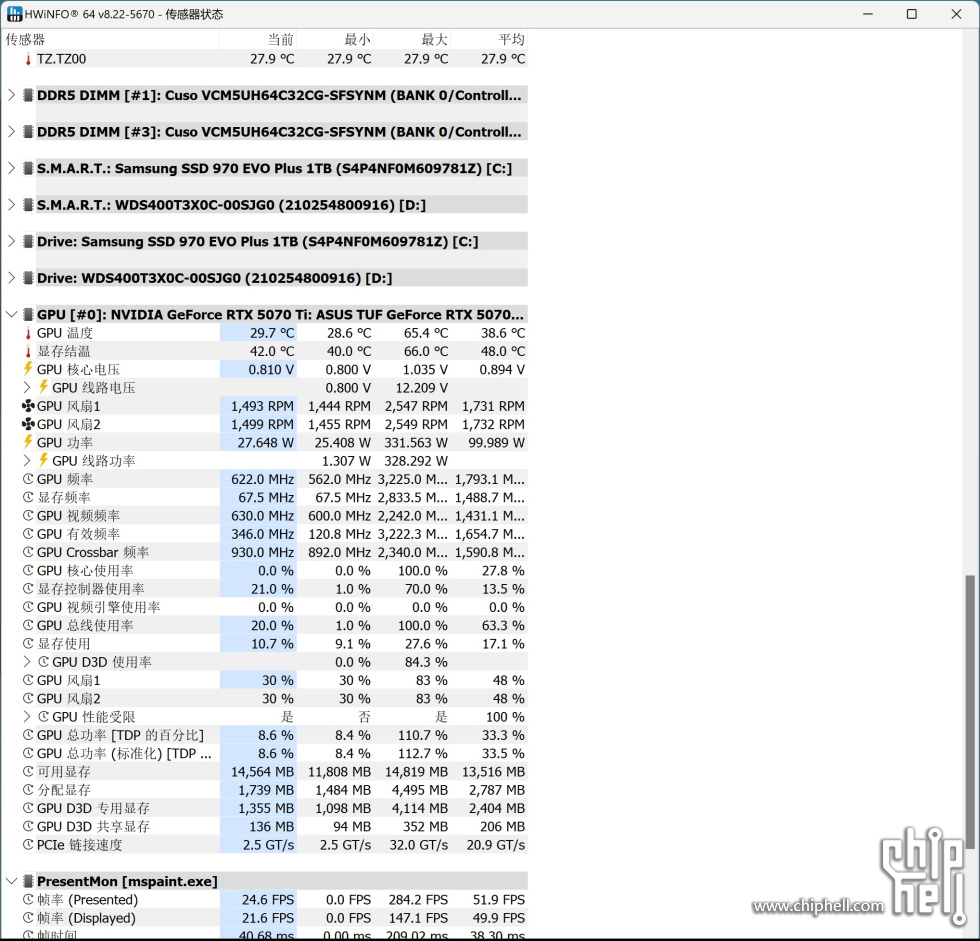This screenshot has width=980, height=941.
Task: Click the gauge icon next to GPU 总线使用率
Action: (28, 625)
